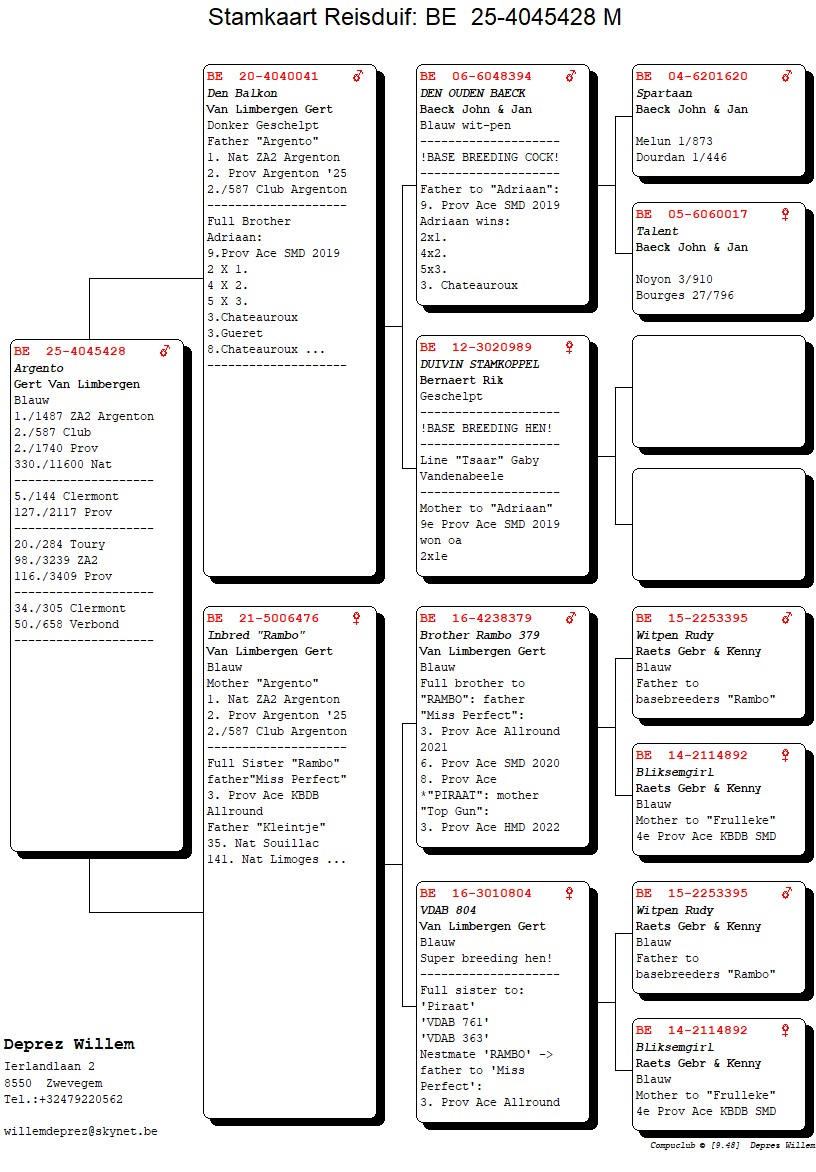Click male symbol on Brother Rambo 379 card
The image size is (816, 1172).
pos(571,618)
